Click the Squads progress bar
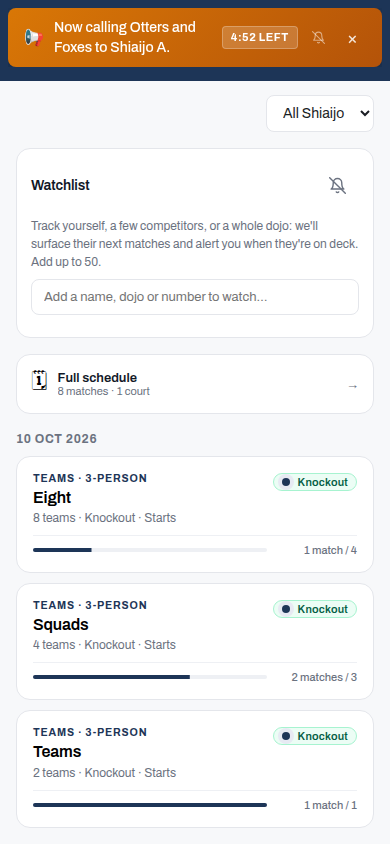 pyautogui.click(x=150, y=677)
